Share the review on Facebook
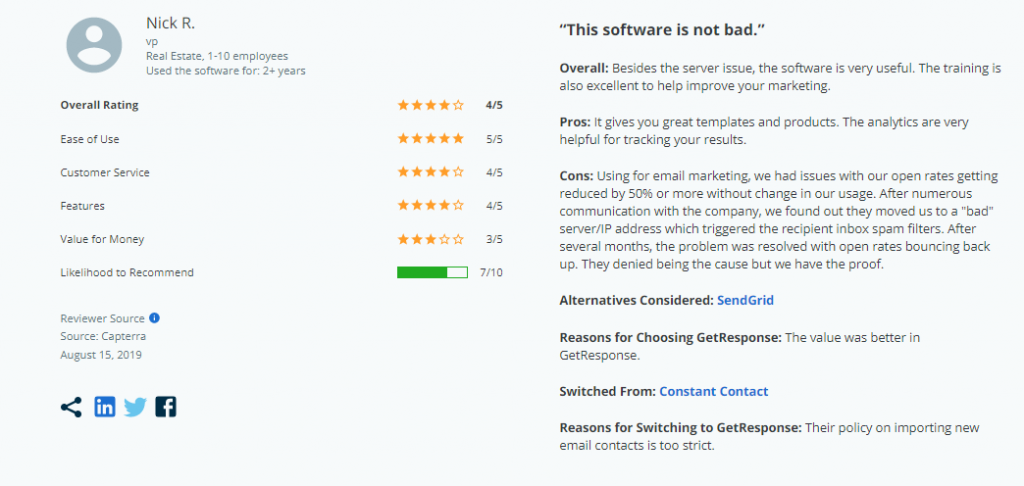This screenshot has width=1024, height=486. click(166, 407)
